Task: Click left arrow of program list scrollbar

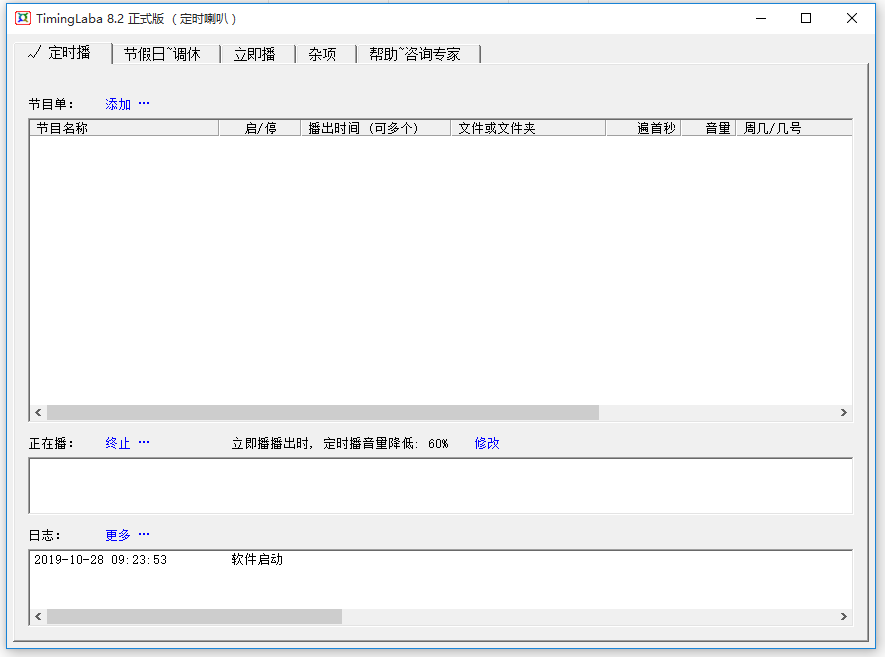Action: pyautogui.click(x=38, y=413)
